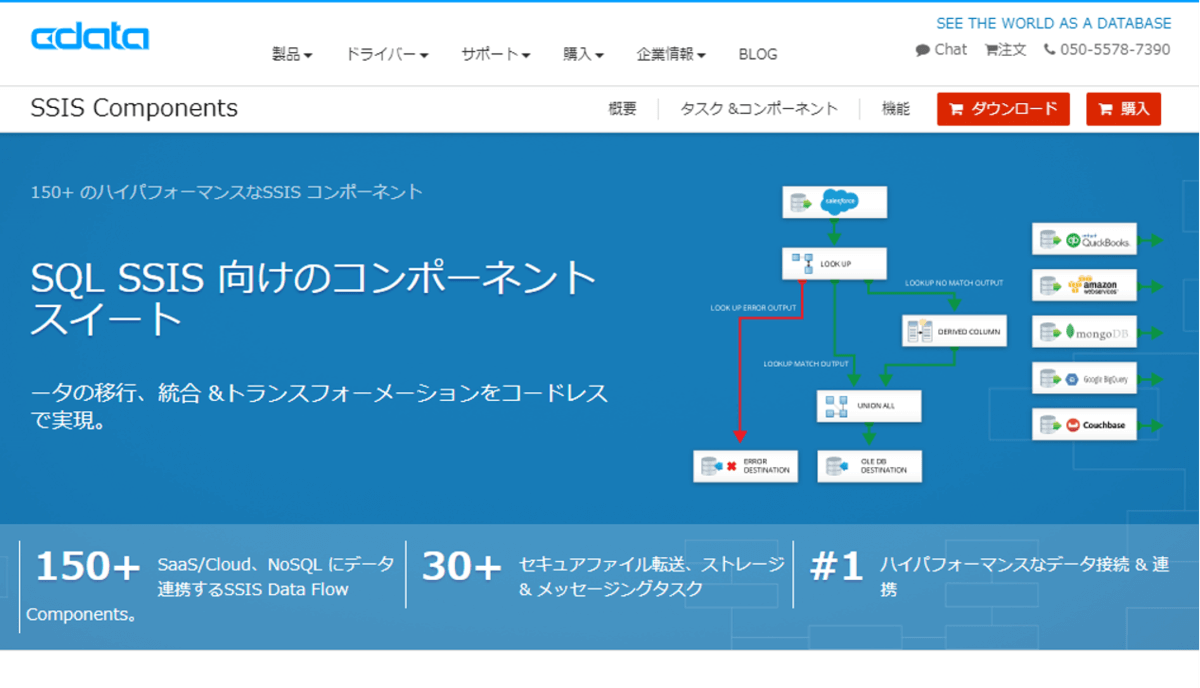Screen dimensions: 1200x688
Task: Open Chat link in the header
Action: 941,49
